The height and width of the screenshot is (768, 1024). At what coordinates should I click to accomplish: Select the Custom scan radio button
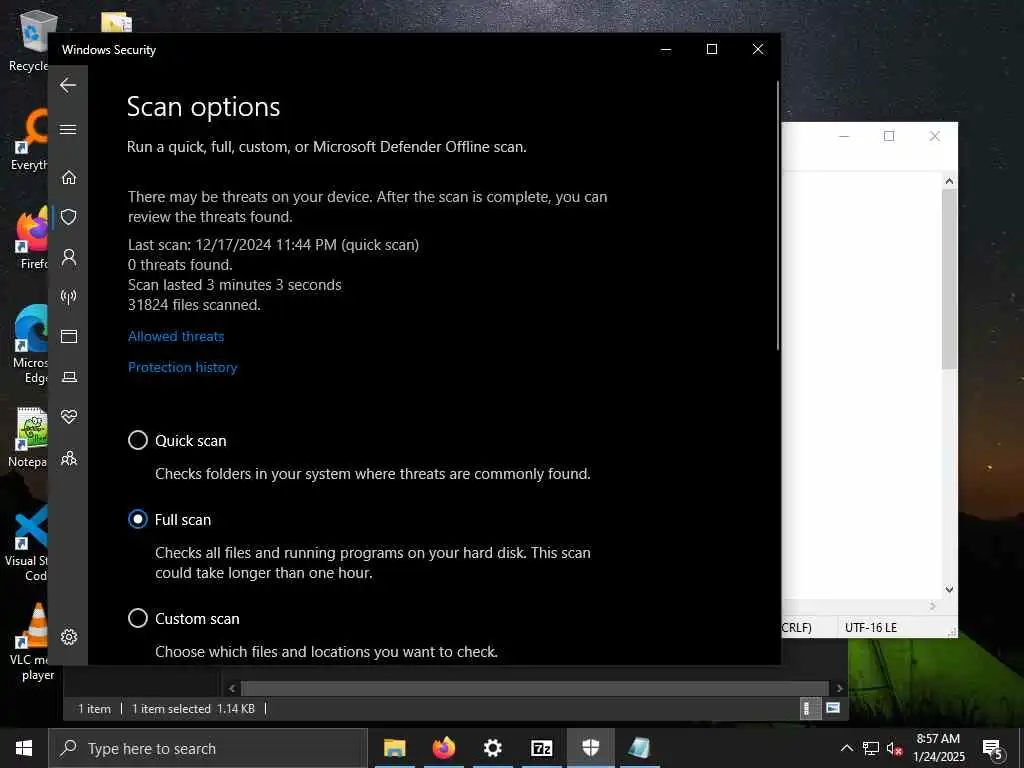click(138, 618)
